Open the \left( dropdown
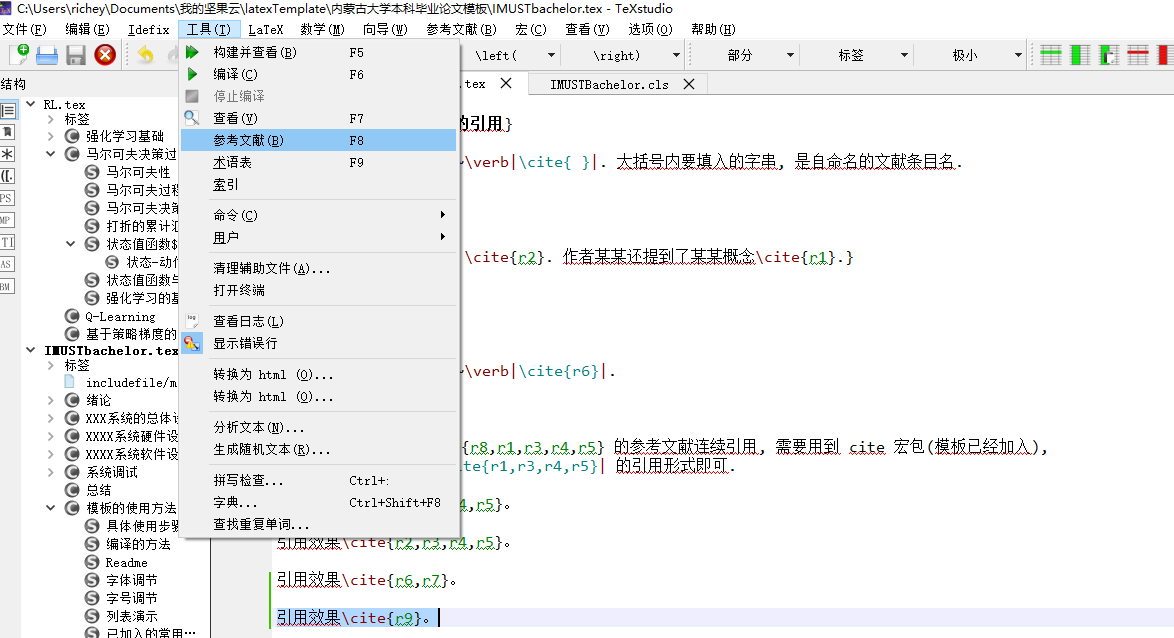Viewport: 1174px width, 638px height. click(x=552, y=55)
